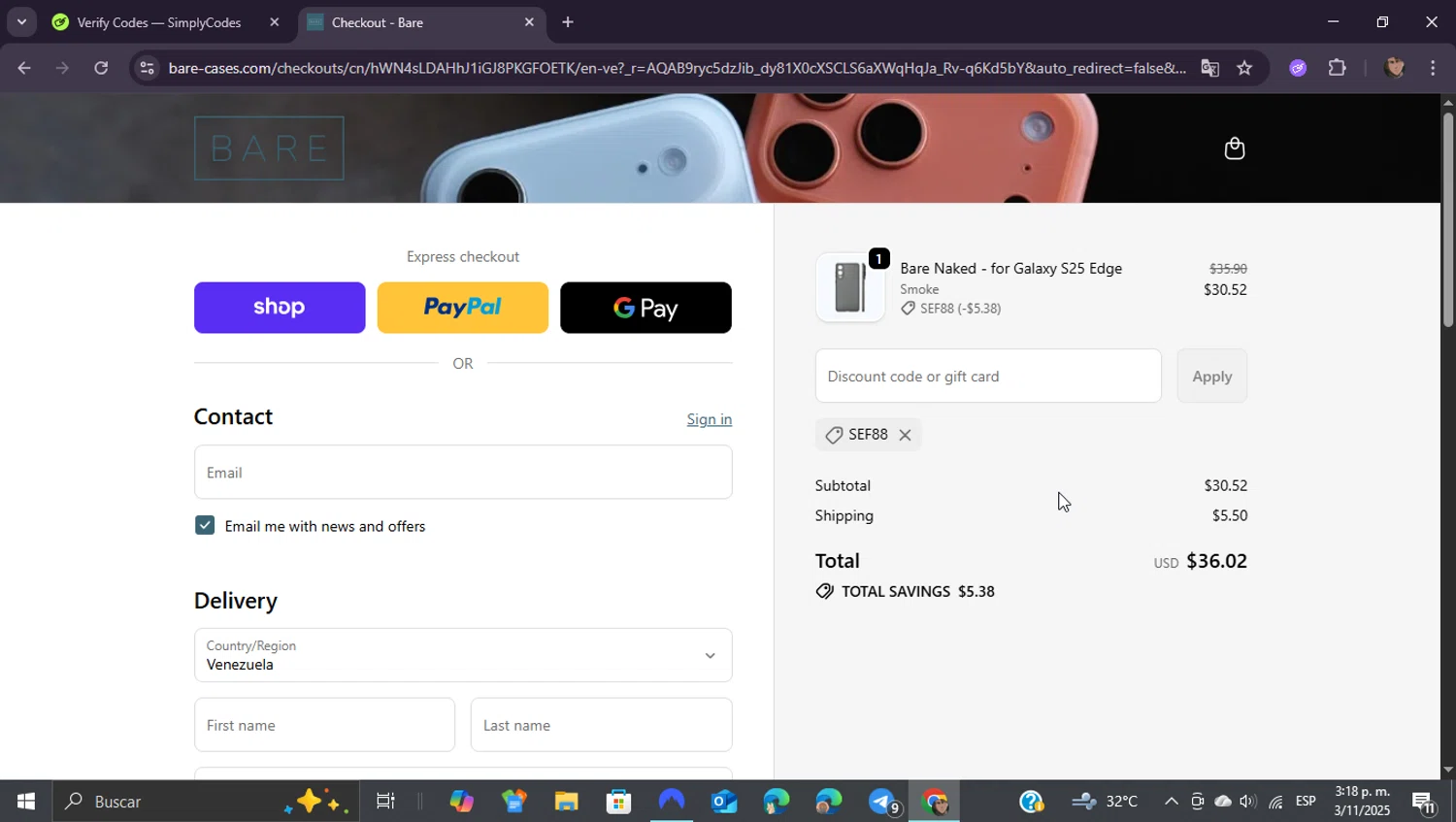1456x822 pixels.
Task: Open the 32°C weather widget
Action: click(x=1105, y=802)
